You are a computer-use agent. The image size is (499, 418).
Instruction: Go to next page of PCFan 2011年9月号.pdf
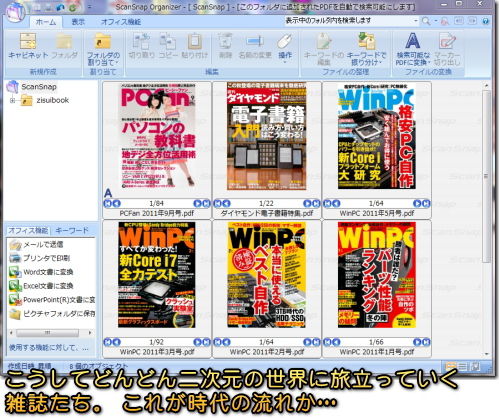(197, 203)
